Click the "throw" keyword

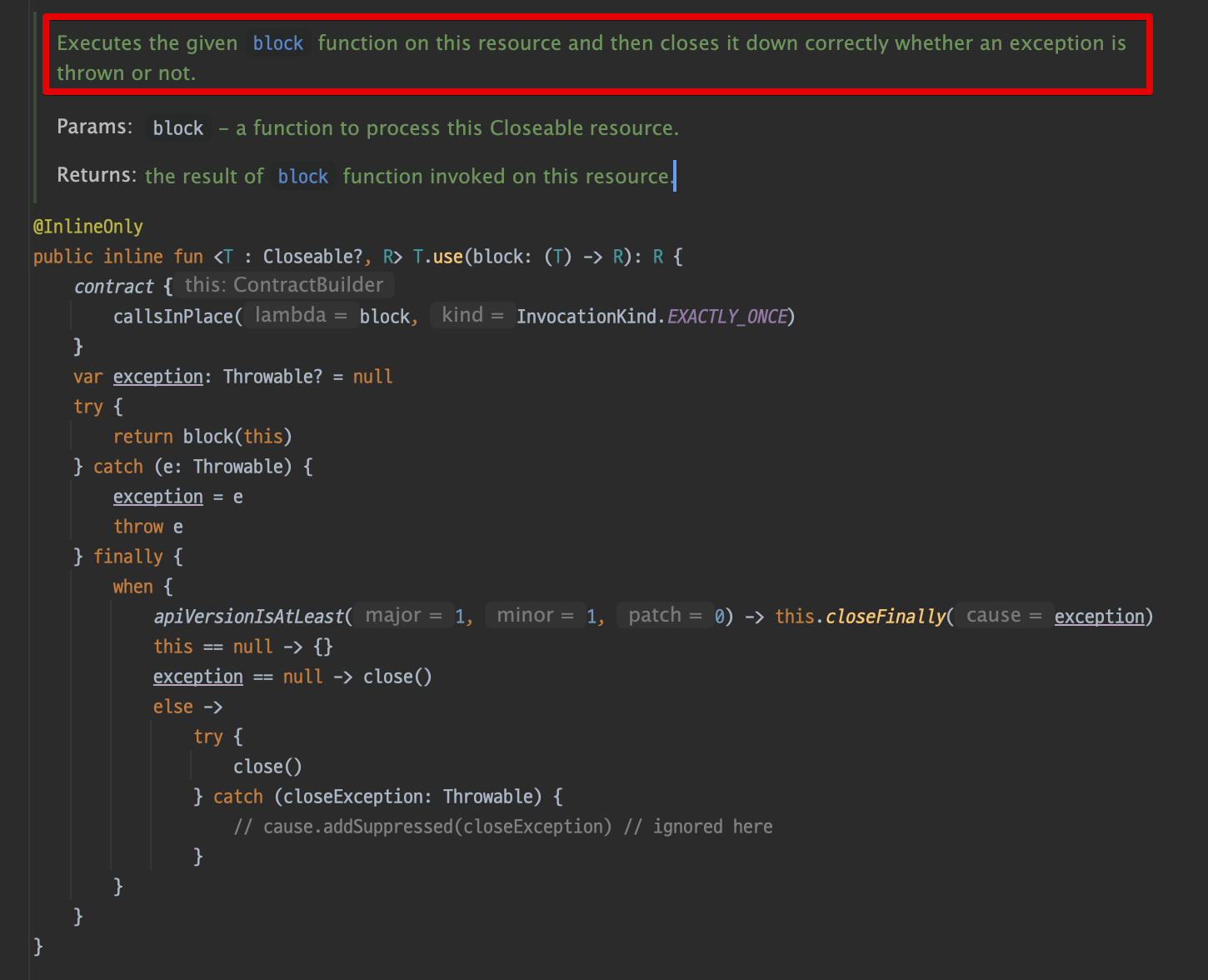click(138, 527)
